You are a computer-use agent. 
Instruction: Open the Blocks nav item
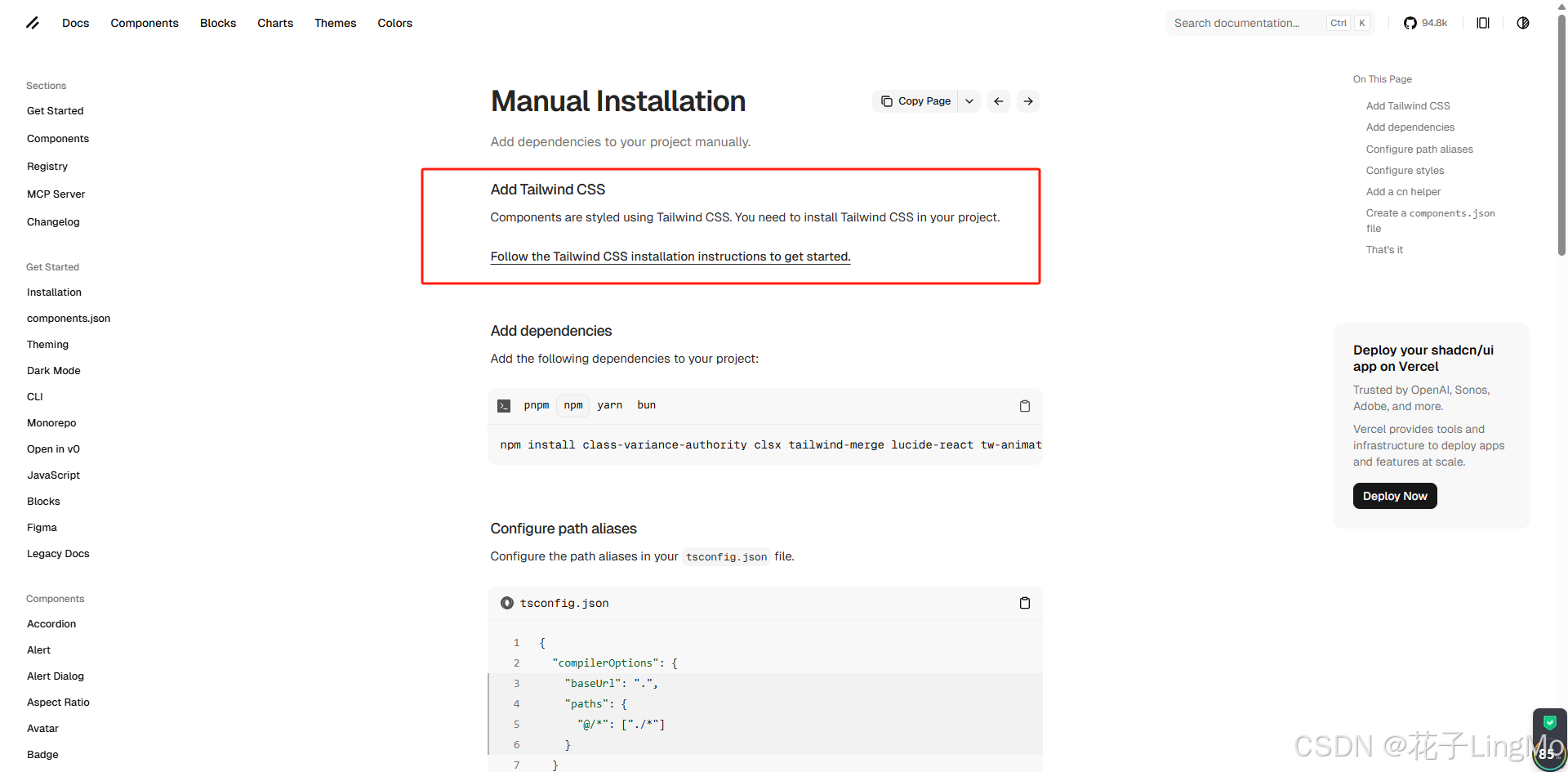pos(218,23)
